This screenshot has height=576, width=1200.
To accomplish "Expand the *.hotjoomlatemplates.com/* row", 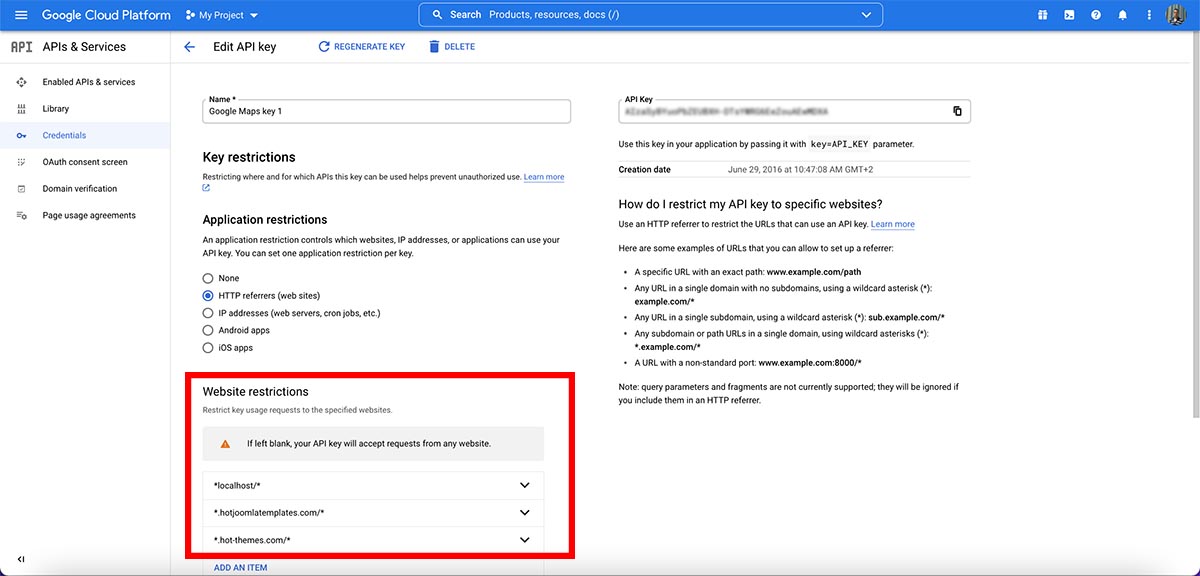I will pos(373,513).
